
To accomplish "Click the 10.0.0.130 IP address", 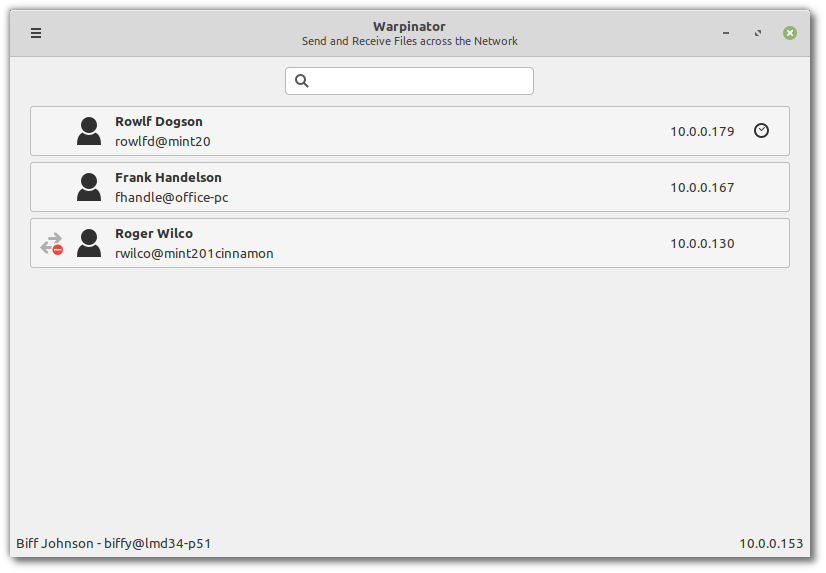I will (x=702, y=244).
